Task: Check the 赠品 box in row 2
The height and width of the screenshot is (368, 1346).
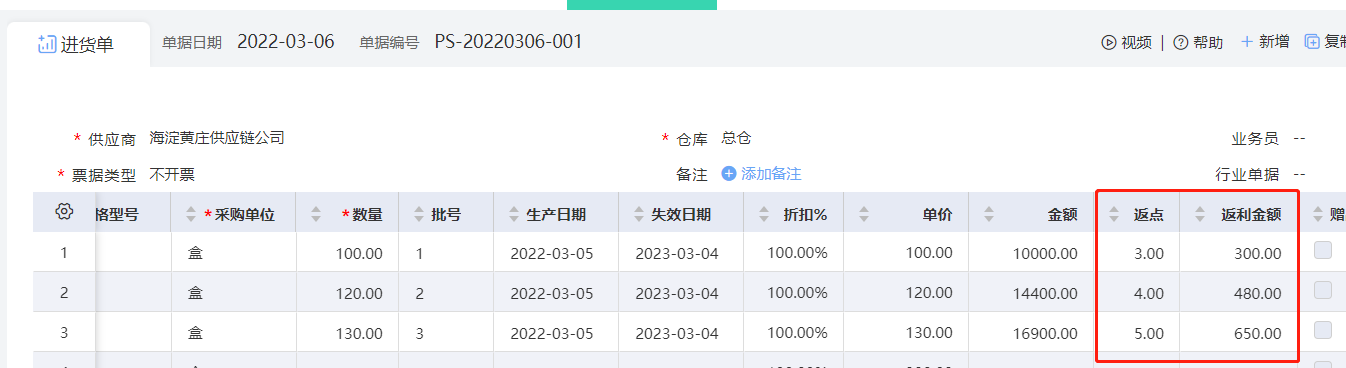Action: pos(1323,290)
